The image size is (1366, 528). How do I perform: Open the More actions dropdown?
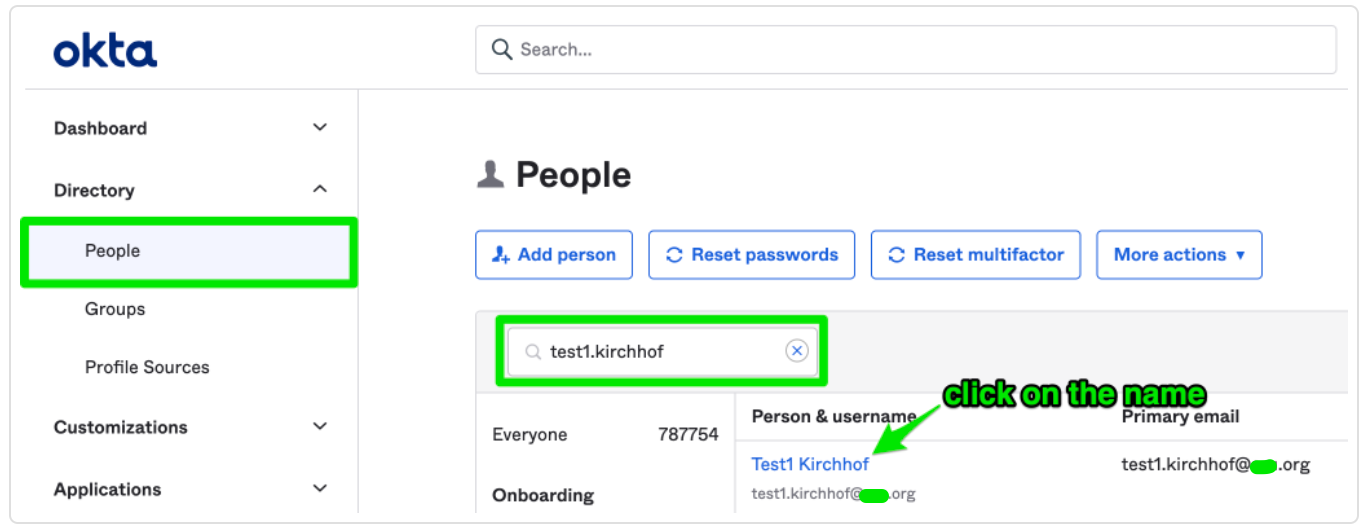1179,255
